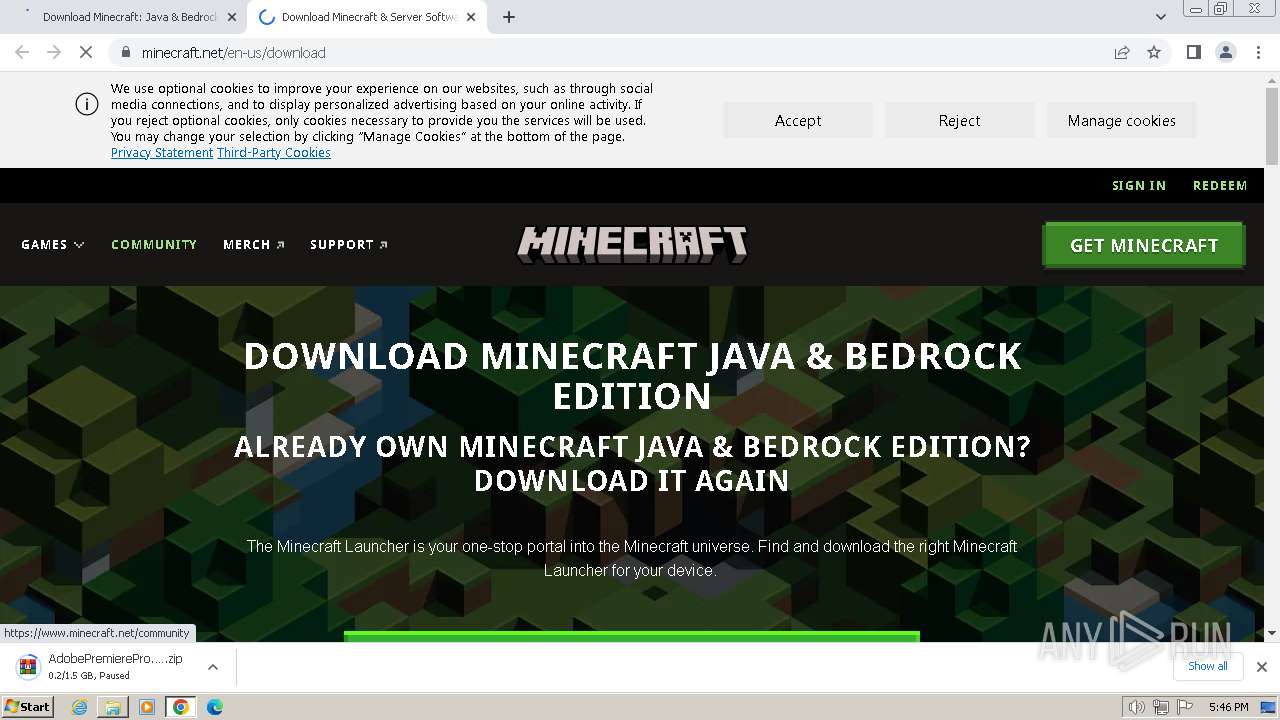Close the active Download Minecraft & Server tab
Screen dimensions: 1280x720
(471, 17)
